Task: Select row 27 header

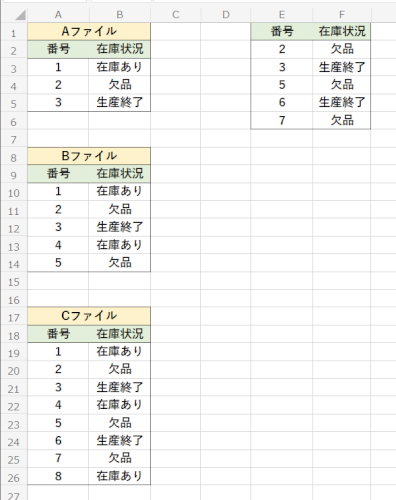Action: pyautogui.click(x=14, y=495)
